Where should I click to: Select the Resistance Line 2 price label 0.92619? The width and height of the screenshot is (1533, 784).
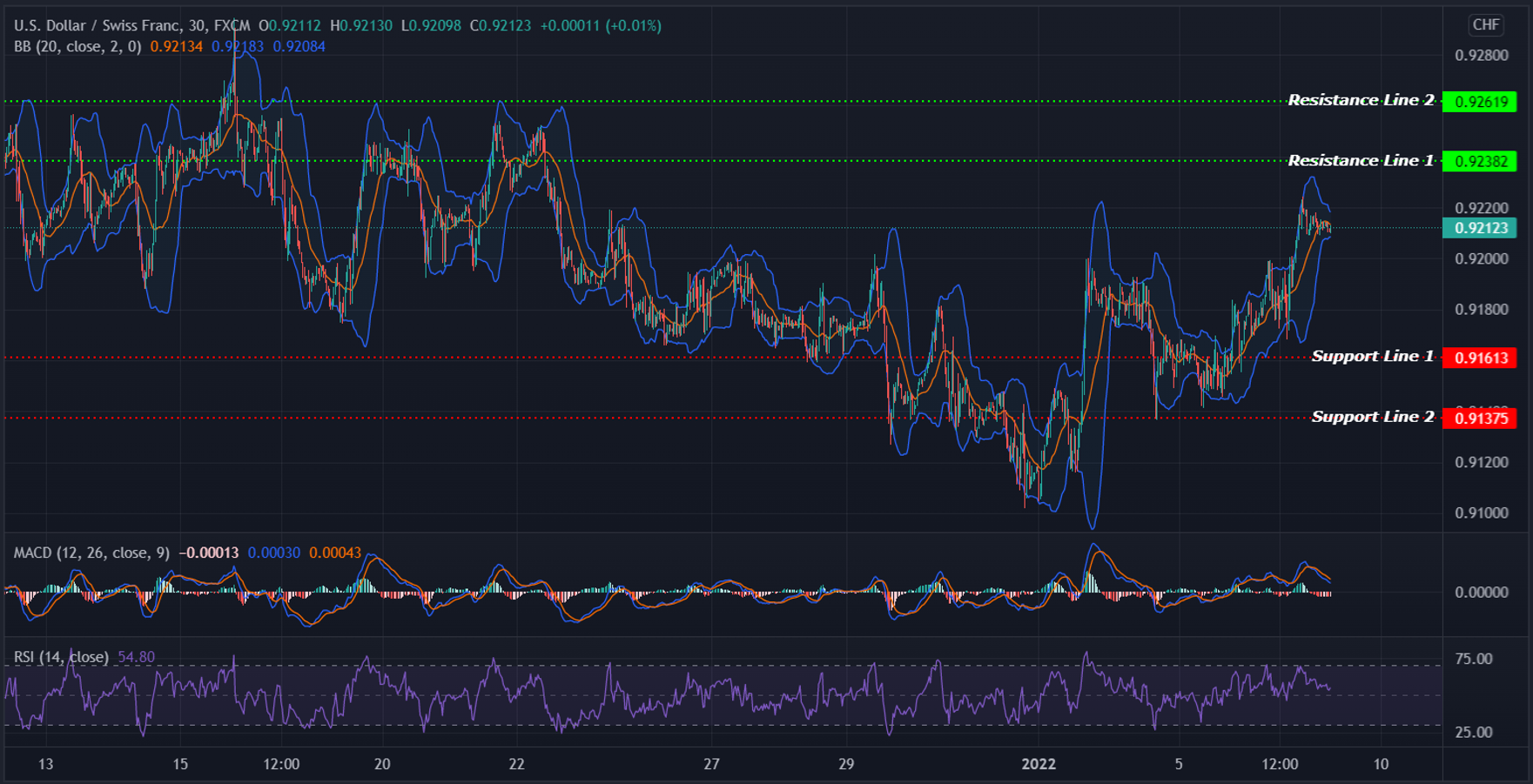click(1483, 101)
